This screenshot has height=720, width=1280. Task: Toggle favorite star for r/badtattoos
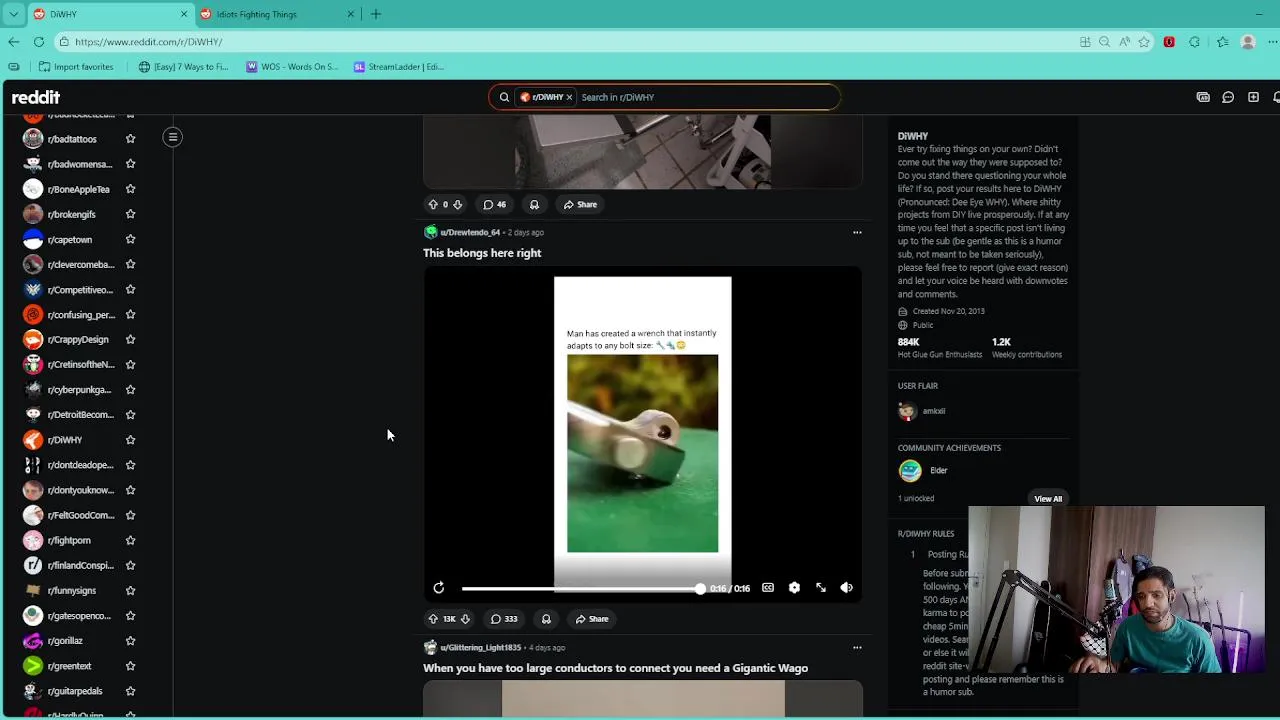coord(130,139)
